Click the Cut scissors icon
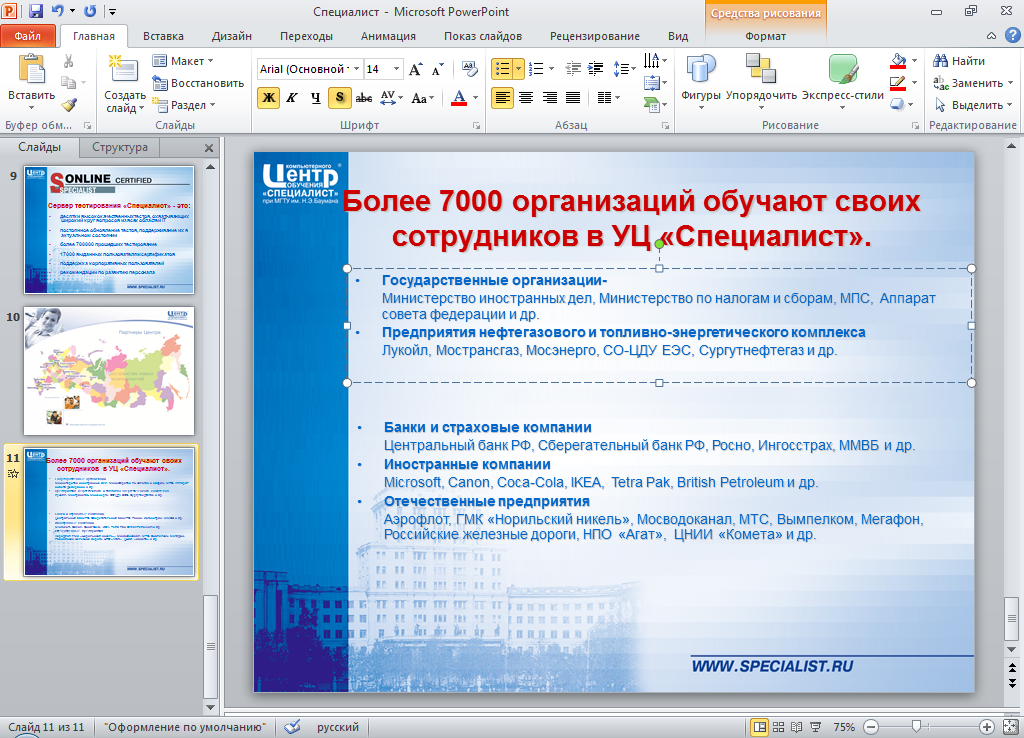 pos(69,61)
